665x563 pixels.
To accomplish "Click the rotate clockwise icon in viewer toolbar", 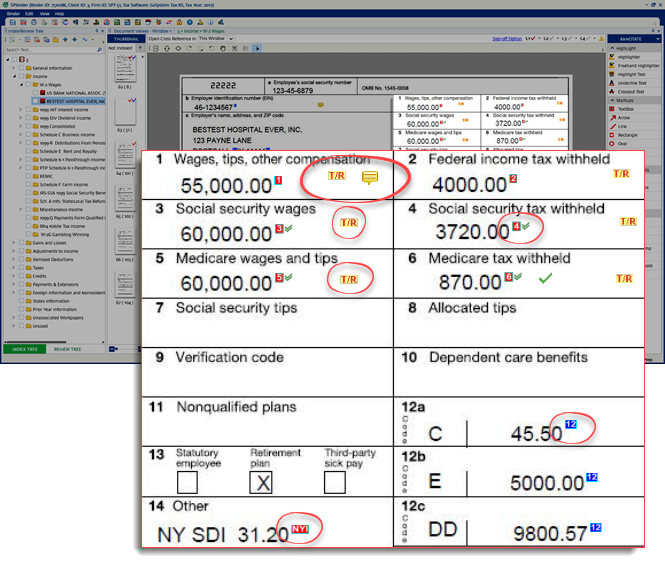I will coord(189,48).
